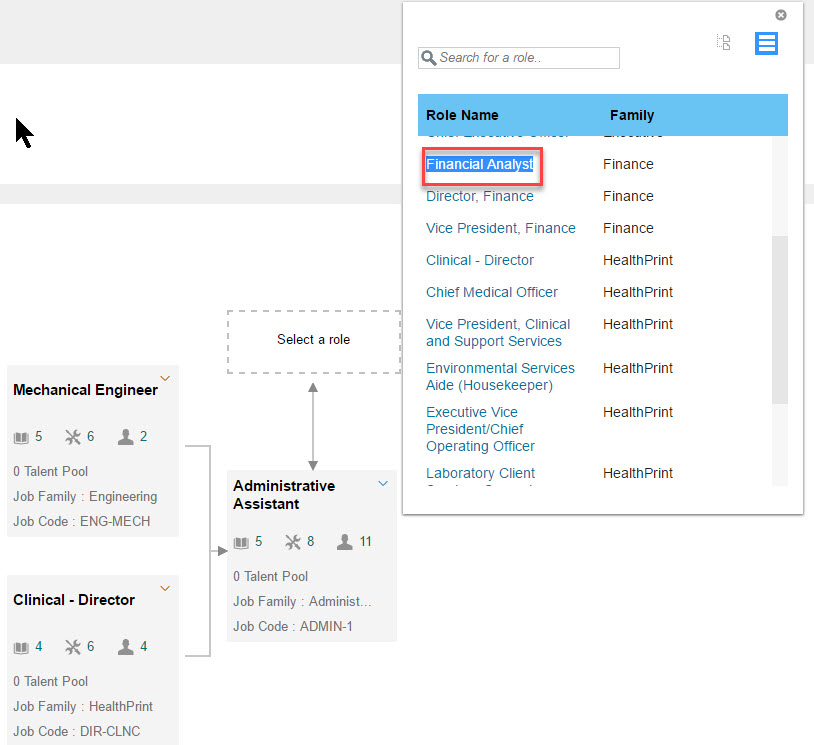
Task: Open Mechanical Engineer people icon
Action: point(125,437)
